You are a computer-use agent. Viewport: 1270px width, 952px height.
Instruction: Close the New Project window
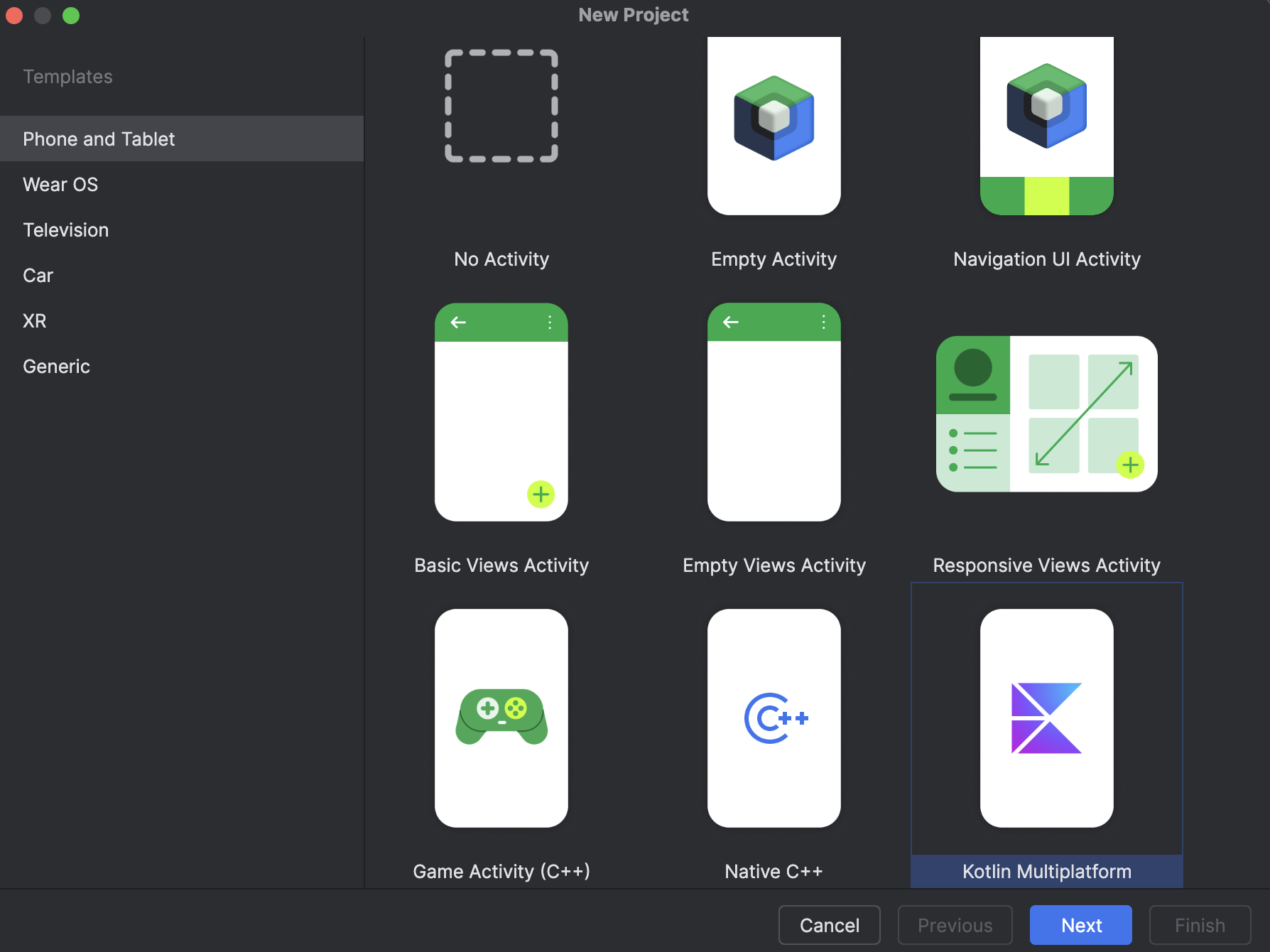tap(14, 16)
